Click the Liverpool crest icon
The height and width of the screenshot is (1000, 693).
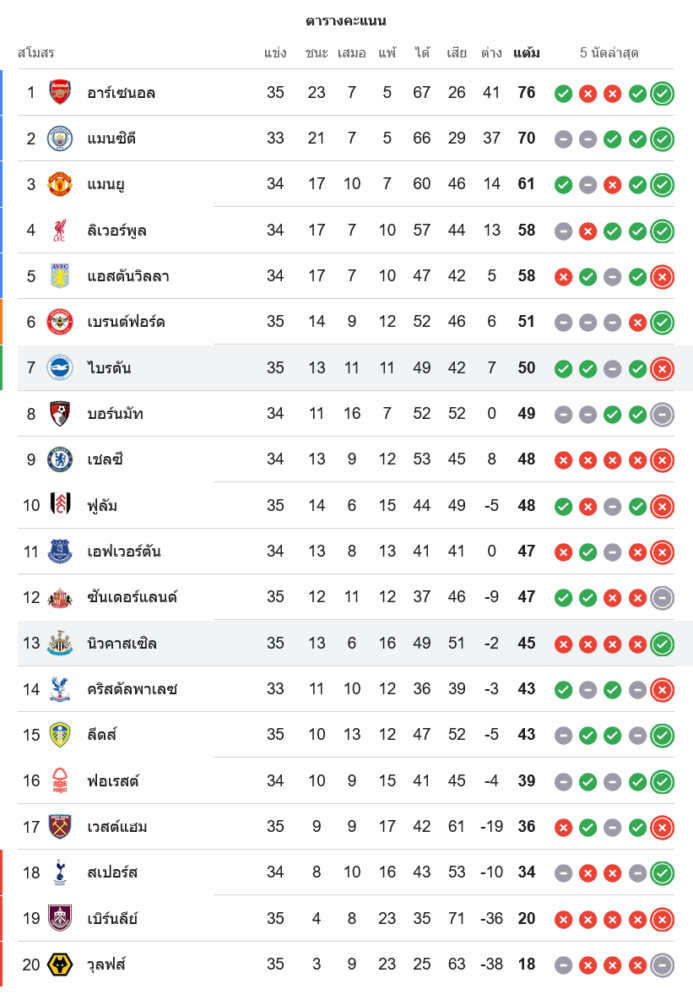60,230
